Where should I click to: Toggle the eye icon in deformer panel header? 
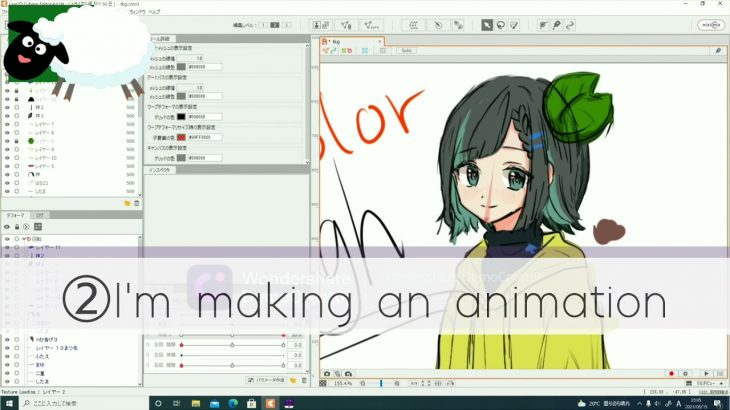7,227
